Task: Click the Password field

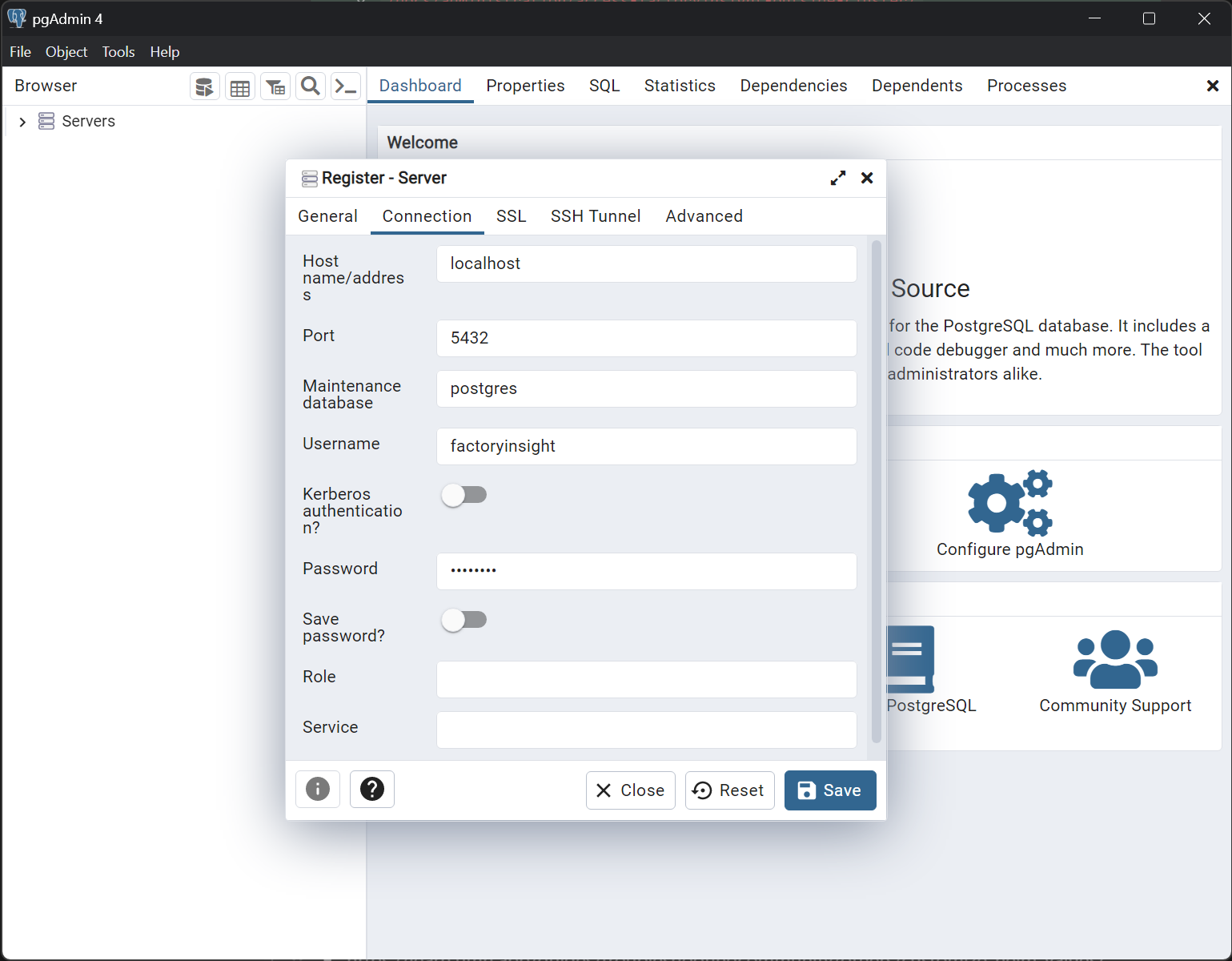Action: 647,571
